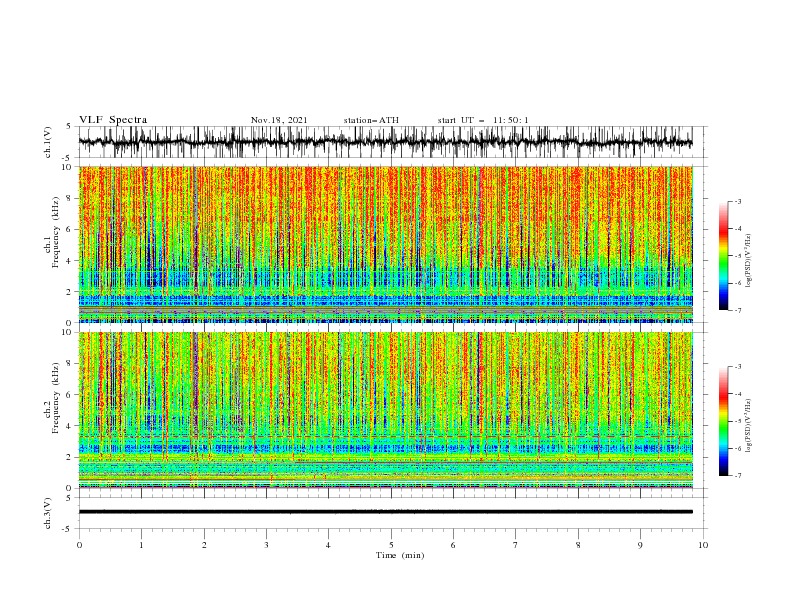This screenshot has width=792, height=612.
Task: Click the time axis tick label "10" at the right end
Action: (x=703, y=545)
